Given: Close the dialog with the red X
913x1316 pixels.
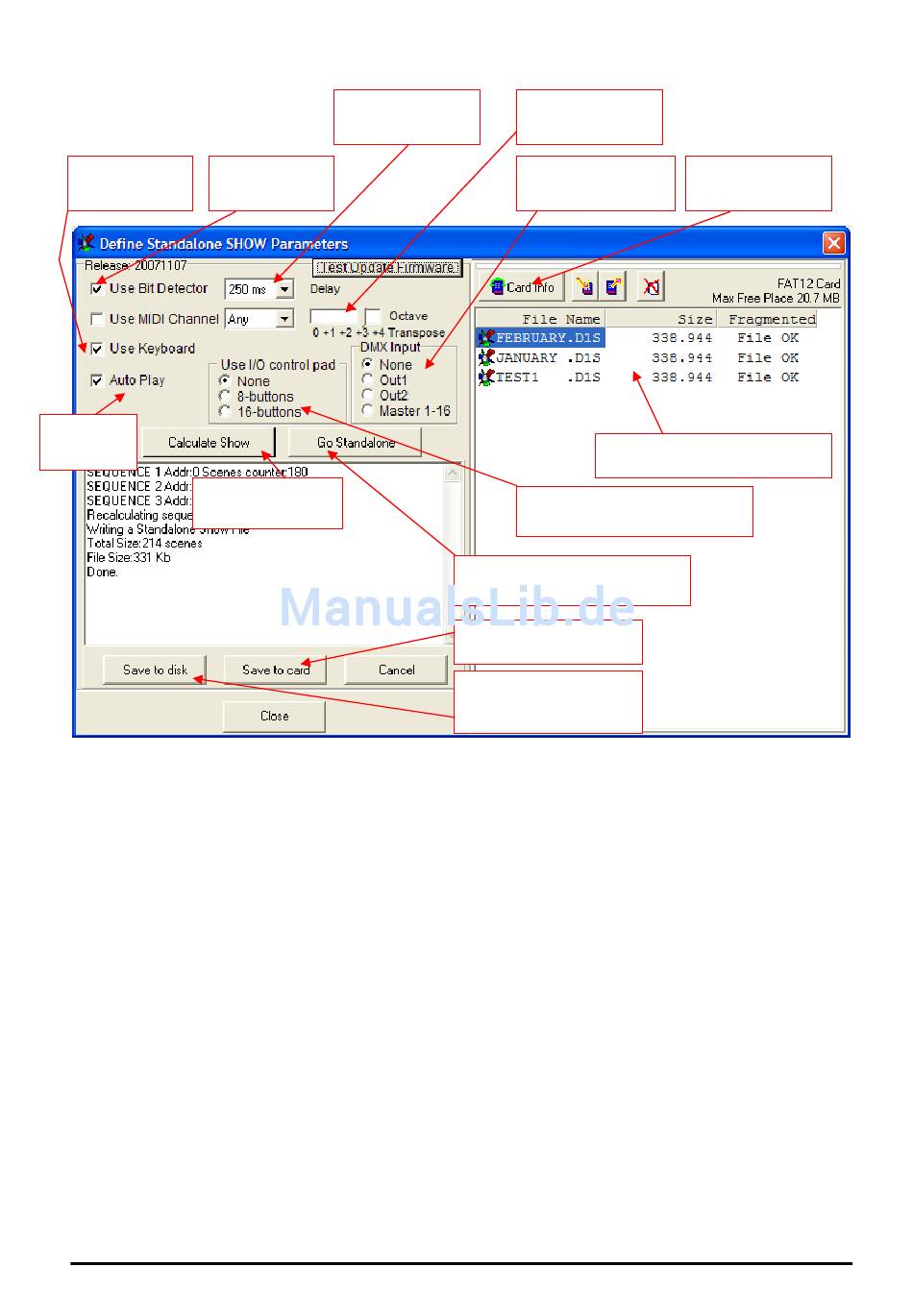Looking at the screenshot, I should pyautogui.click(x=833, y=243).
